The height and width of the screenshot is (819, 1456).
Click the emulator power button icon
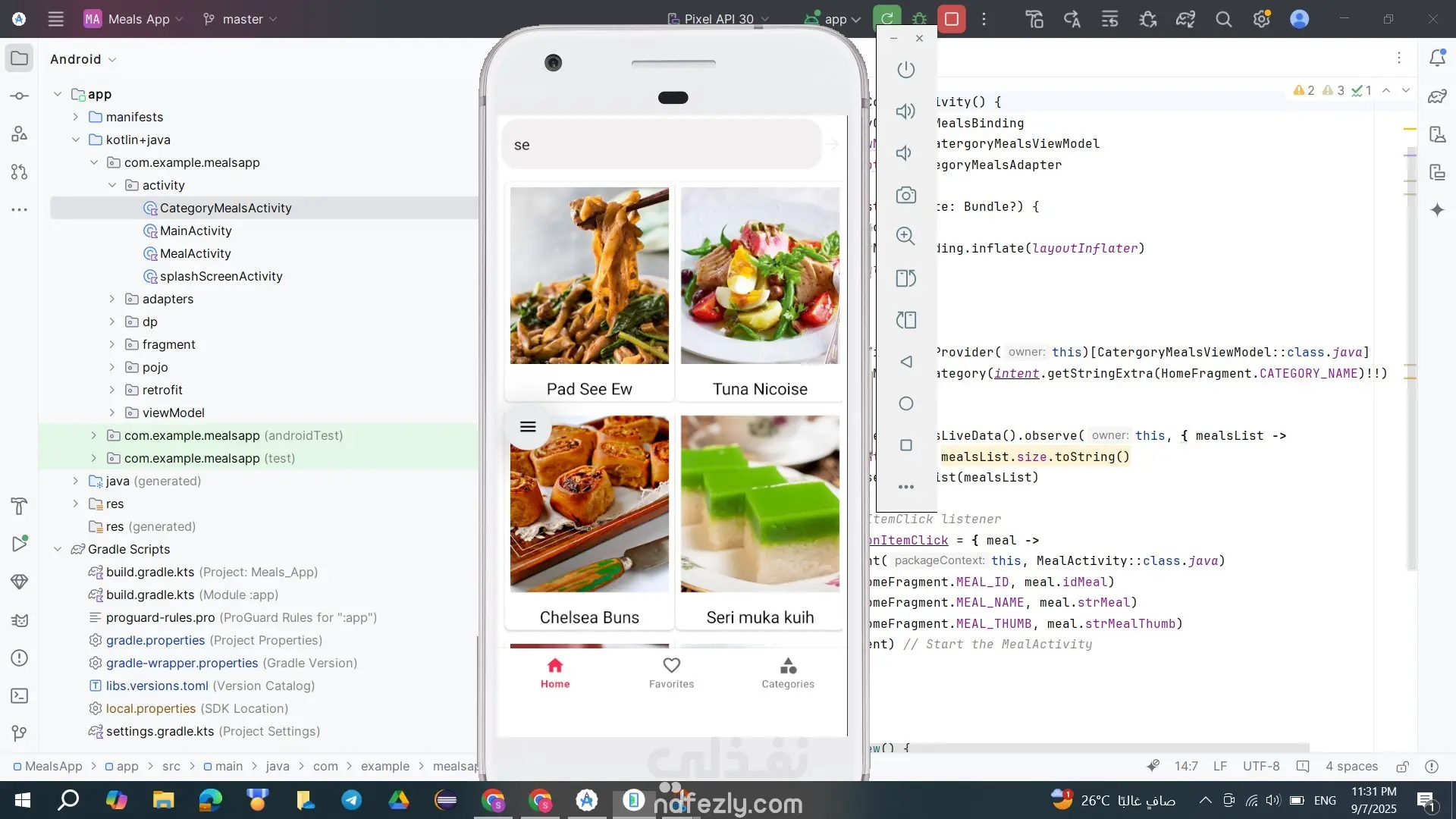coord(905,70)
